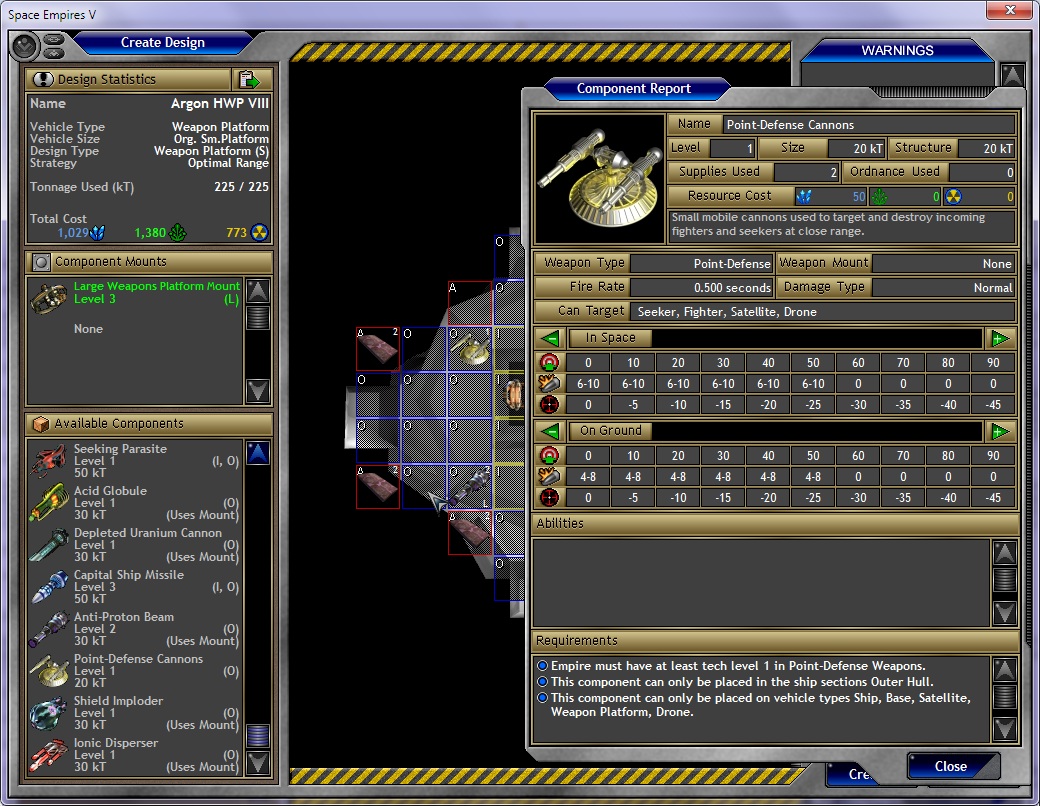Viewport: 1040px width, 806px height.
Task: Click previous arrow on On Ground row
Action: pos(551,431)
